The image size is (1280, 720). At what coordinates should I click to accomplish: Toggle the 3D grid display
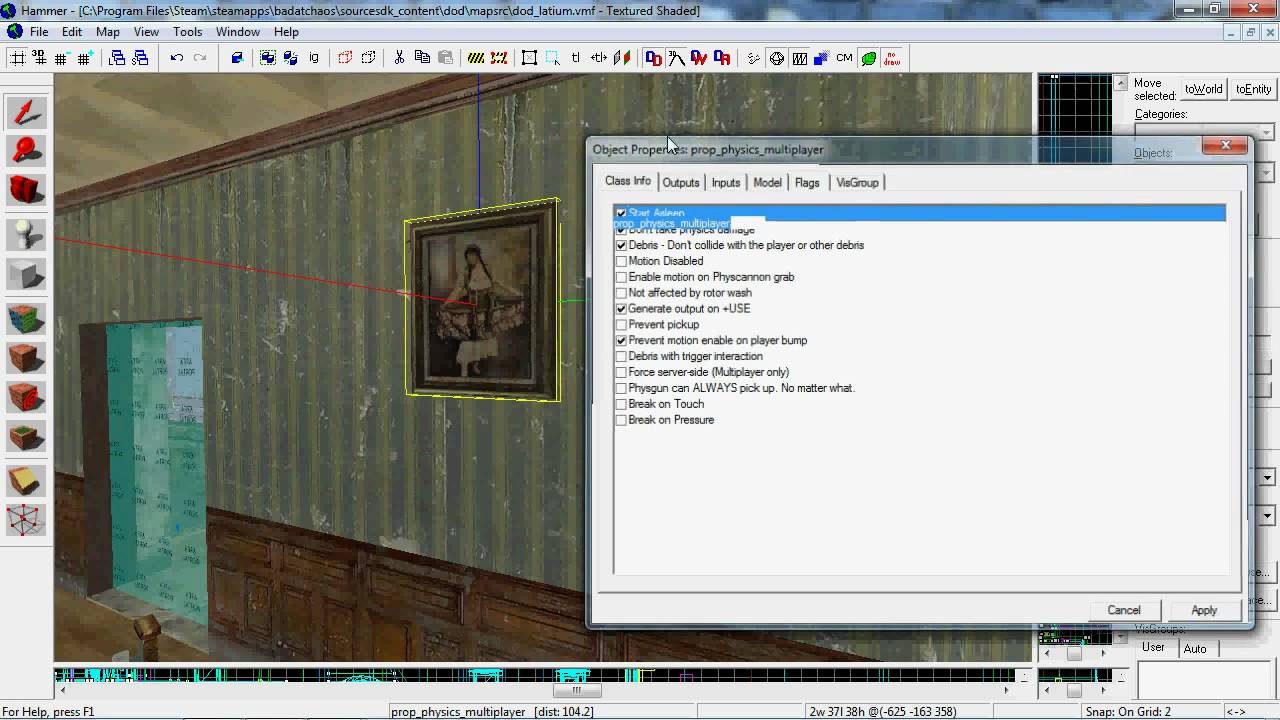[39, 58]
